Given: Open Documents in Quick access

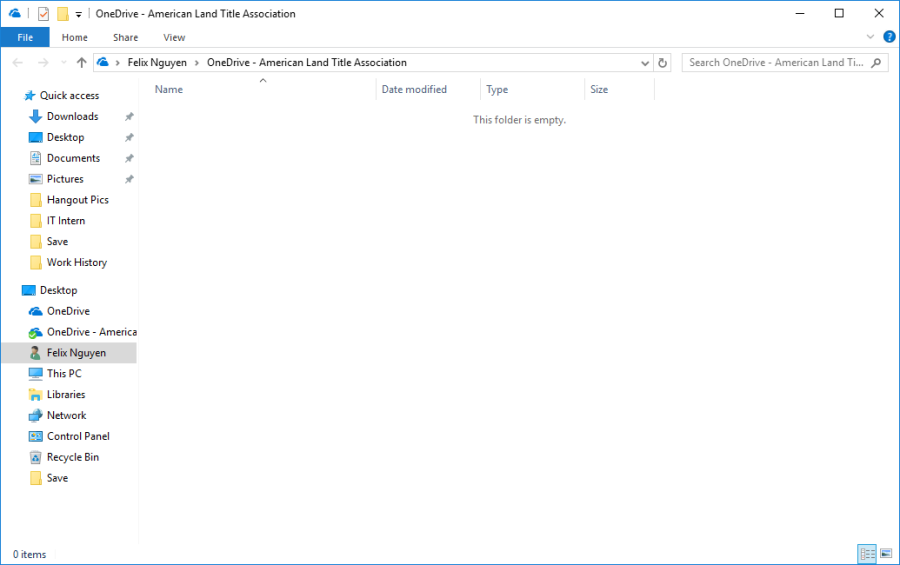Looking at the screenshot, I should [73, 158].
